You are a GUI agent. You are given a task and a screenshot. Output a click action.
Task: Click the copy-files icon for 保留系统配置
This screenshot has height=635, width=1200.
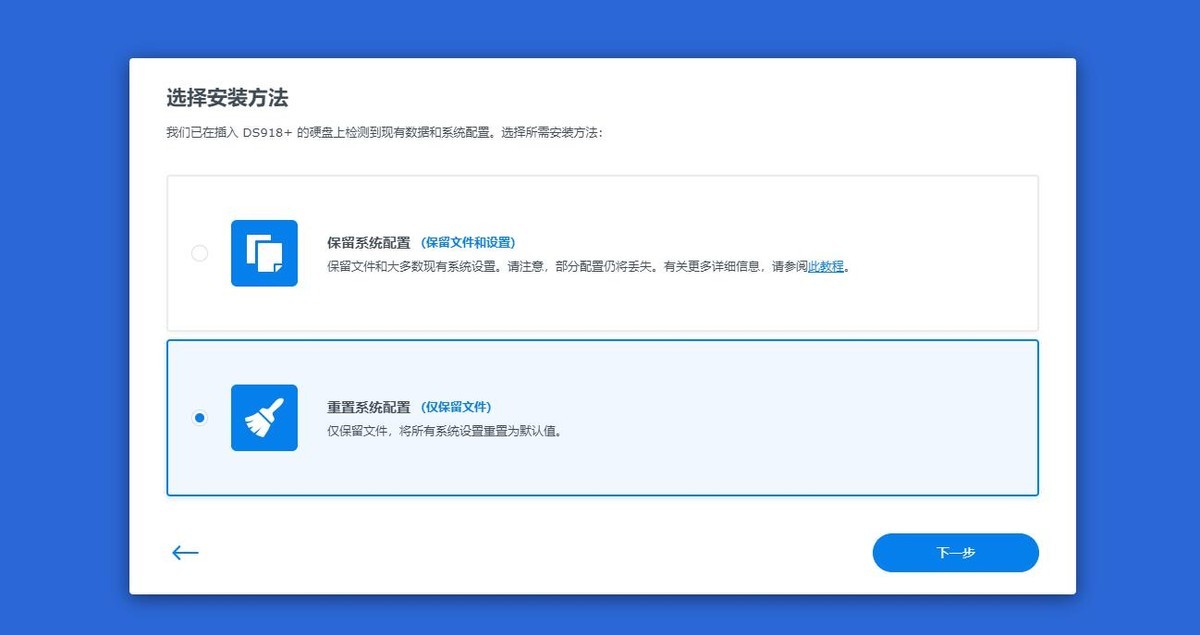click(264, 253)
